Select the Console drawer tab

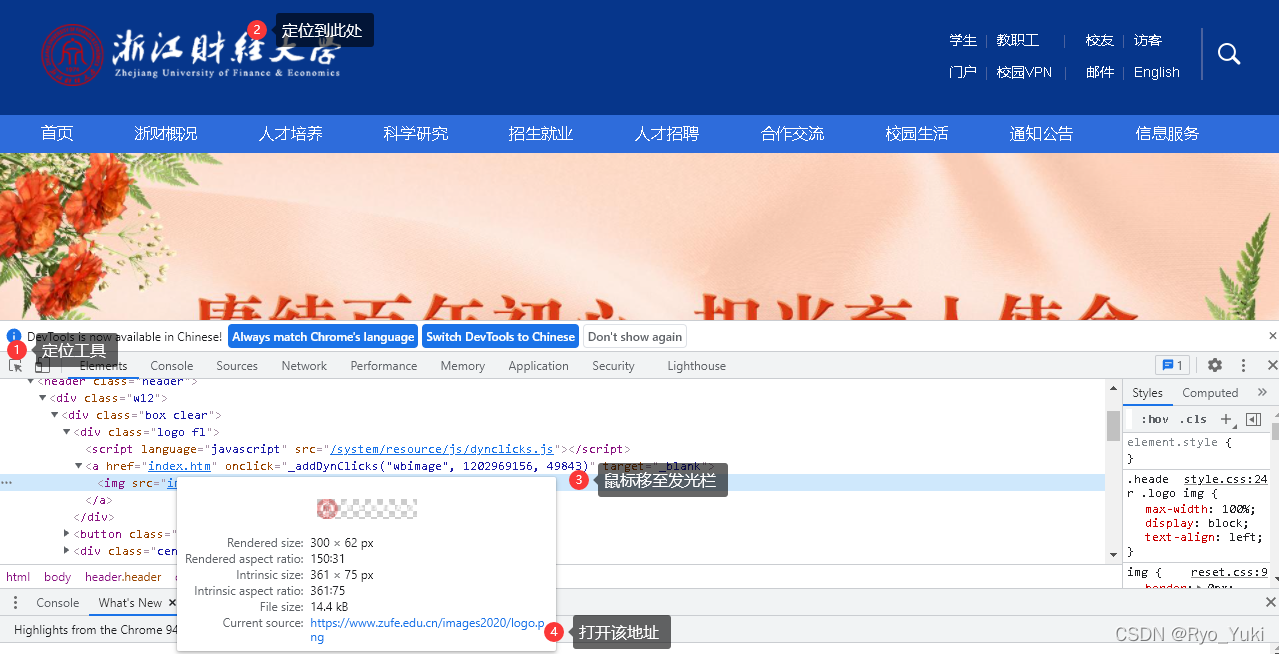[x=58, y=603]
